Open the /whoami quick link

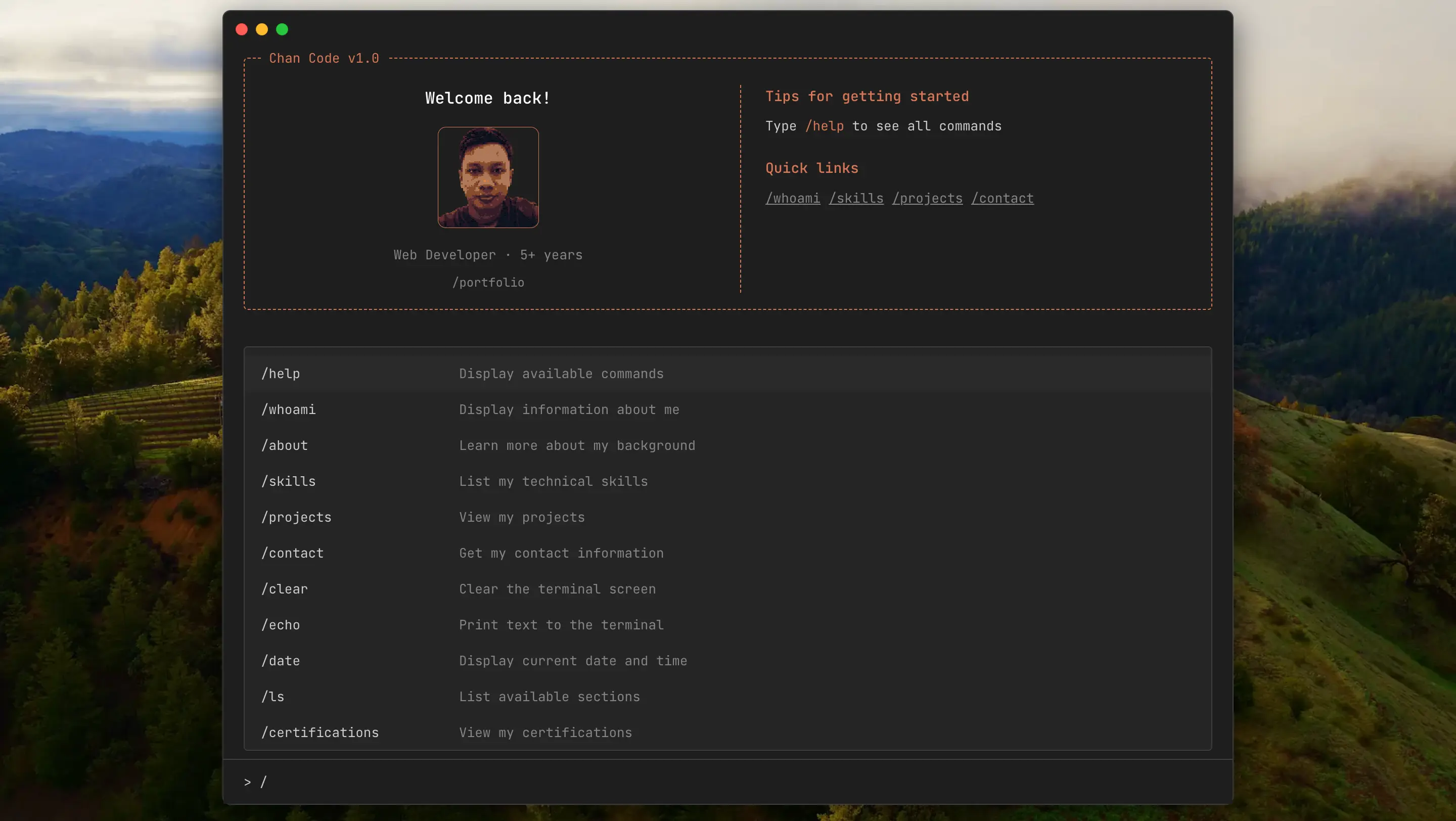(792, 198)
